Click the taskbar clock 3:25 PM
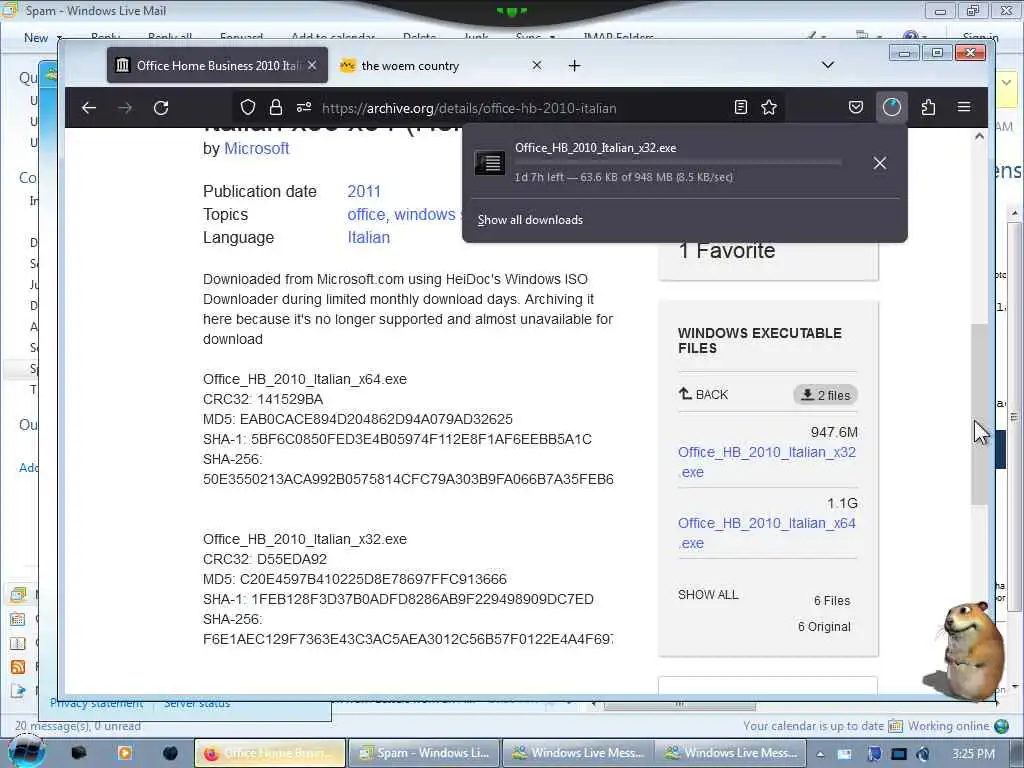The width and height of the screenshot is (1024, 768). pos(973,754)
